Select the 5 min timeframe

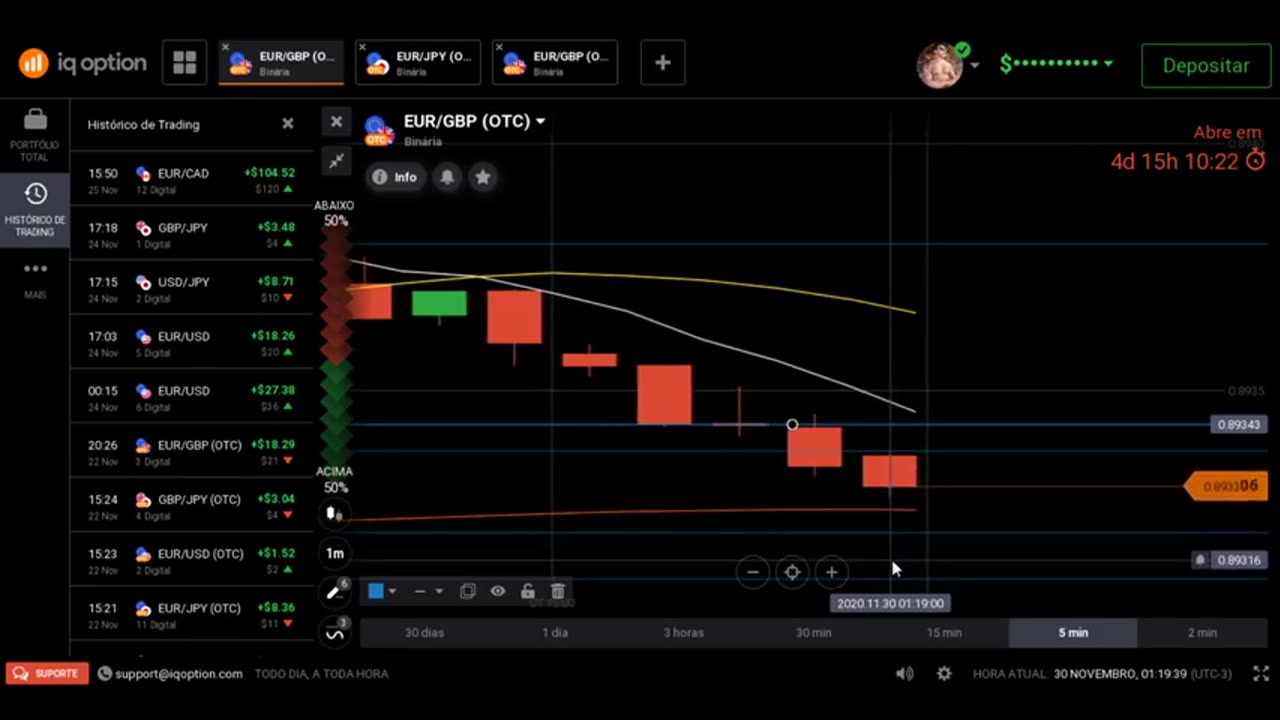pos(1073,633)
